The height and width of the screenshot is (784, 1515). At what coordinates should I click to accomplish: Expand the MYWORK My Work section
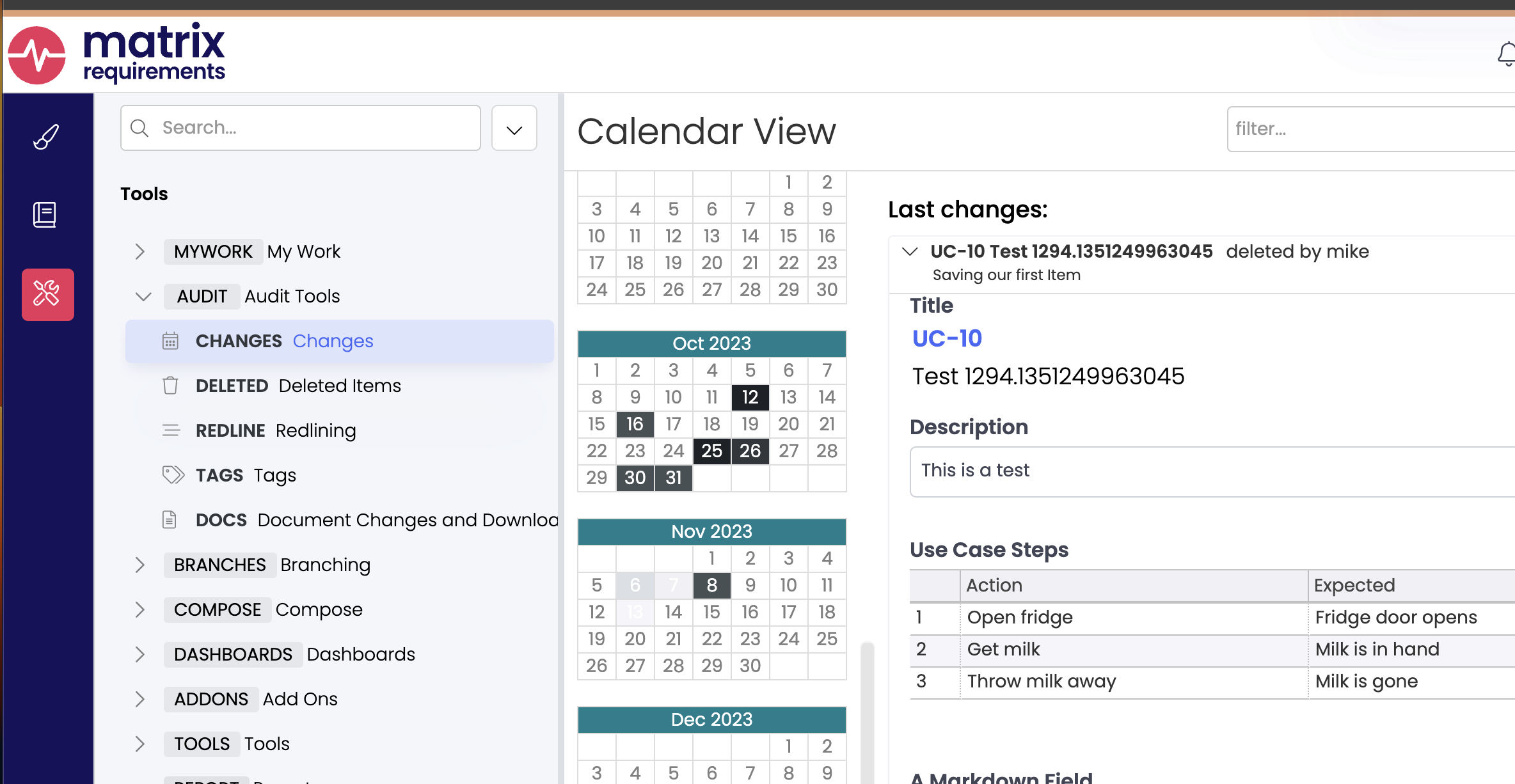[139, 251]
